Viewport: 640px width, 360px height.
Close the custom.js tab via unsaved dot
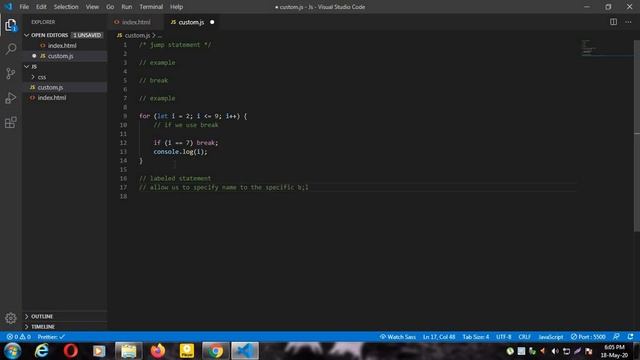click(212, 22)
